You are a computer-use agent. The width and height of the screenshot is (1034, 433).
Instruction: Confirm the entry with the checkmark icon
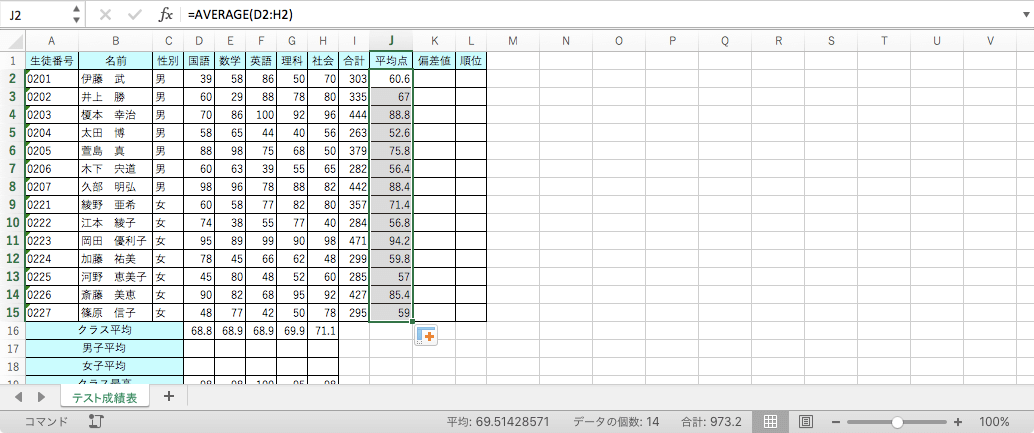tap(135, 14)
